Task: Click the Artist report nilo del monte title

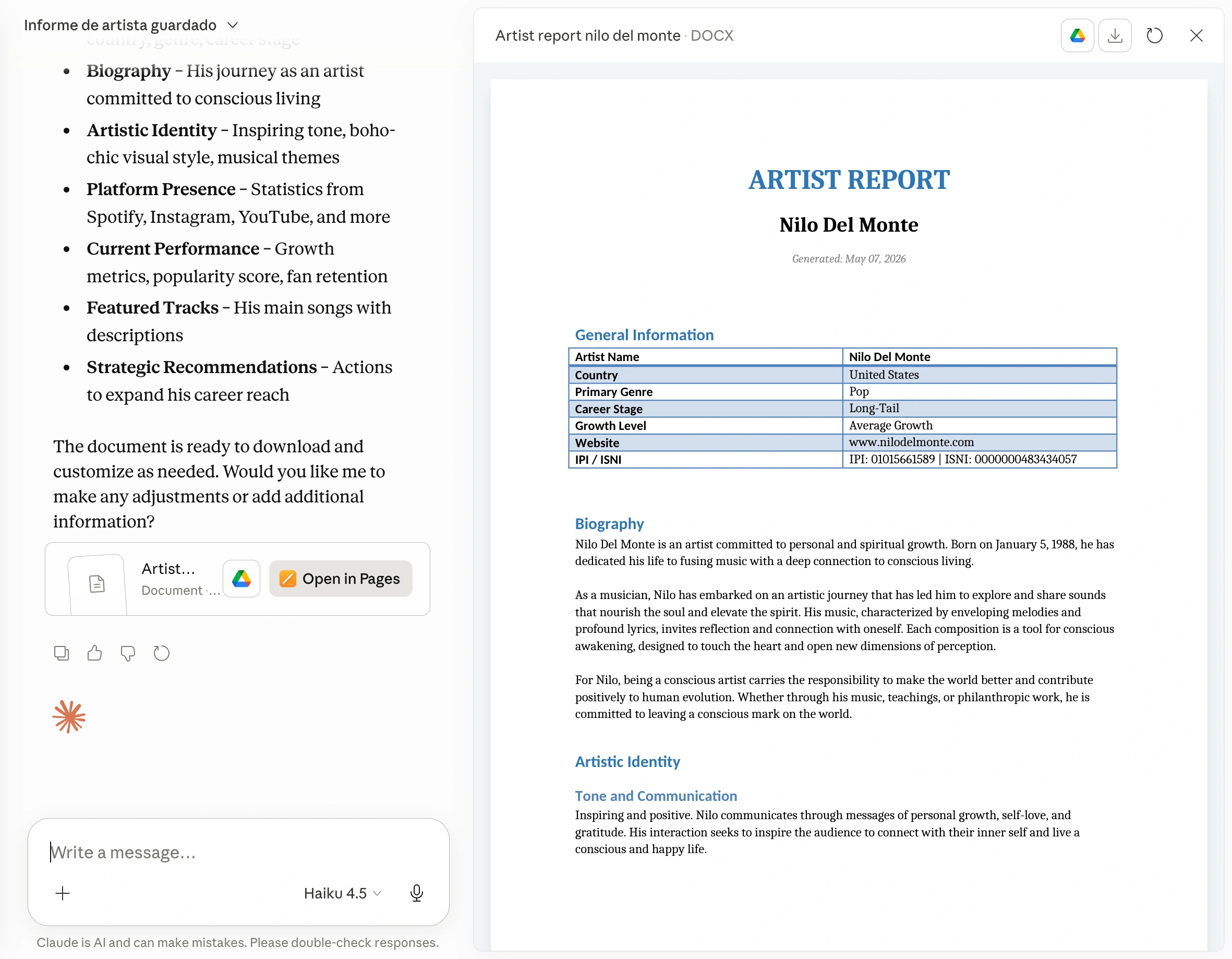Action: [587, 35]
